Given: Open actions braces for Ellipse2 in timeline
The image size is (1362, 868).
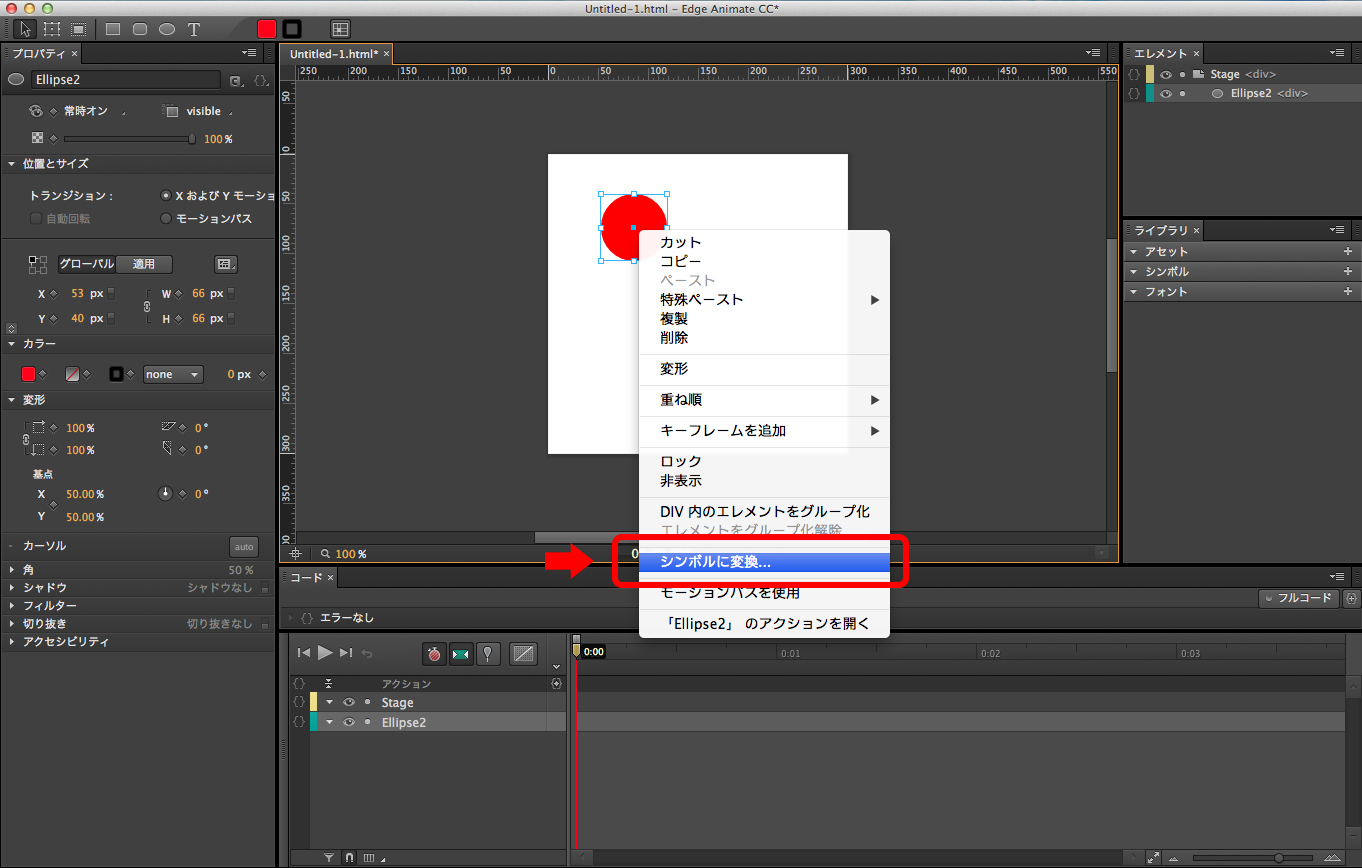Looking at the screenshot, I should pos(298,722).
